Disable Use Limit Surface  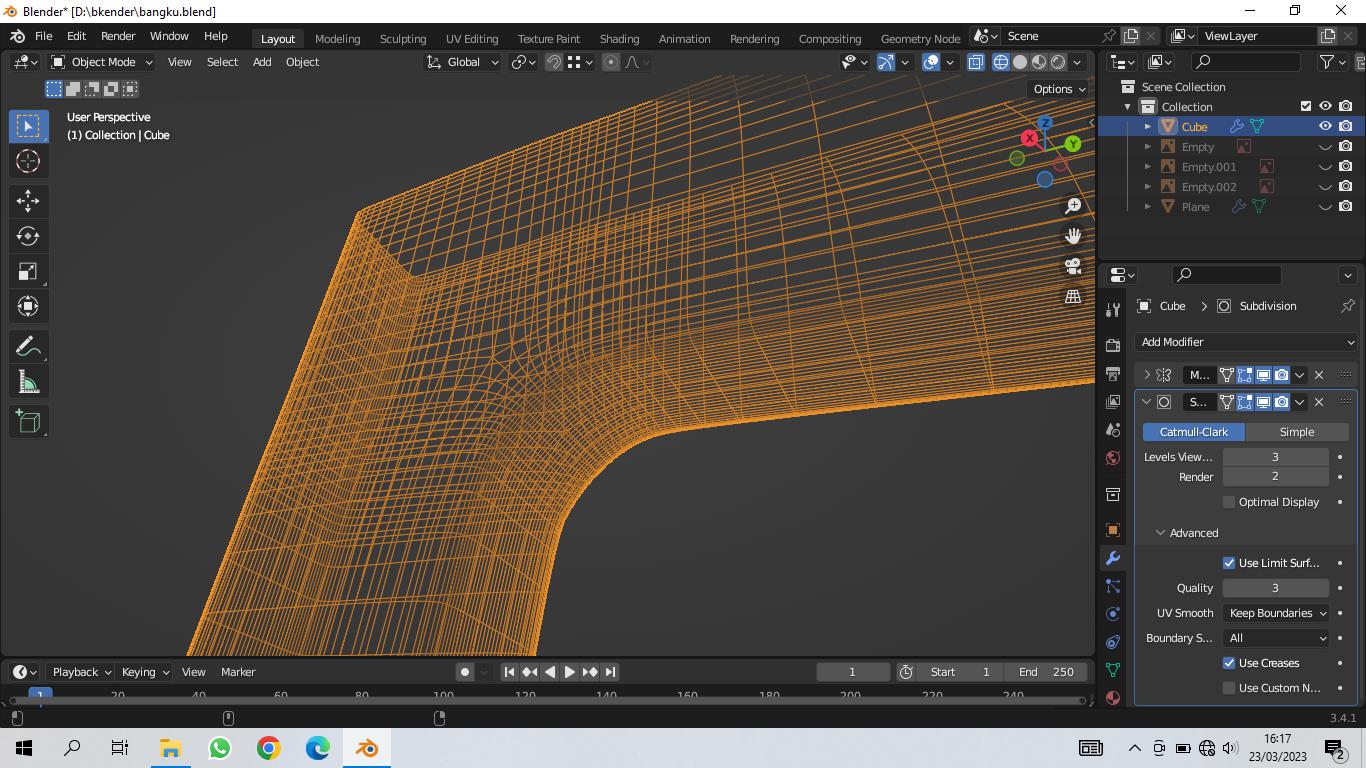pyautogui.click(x=1228, y=562)
